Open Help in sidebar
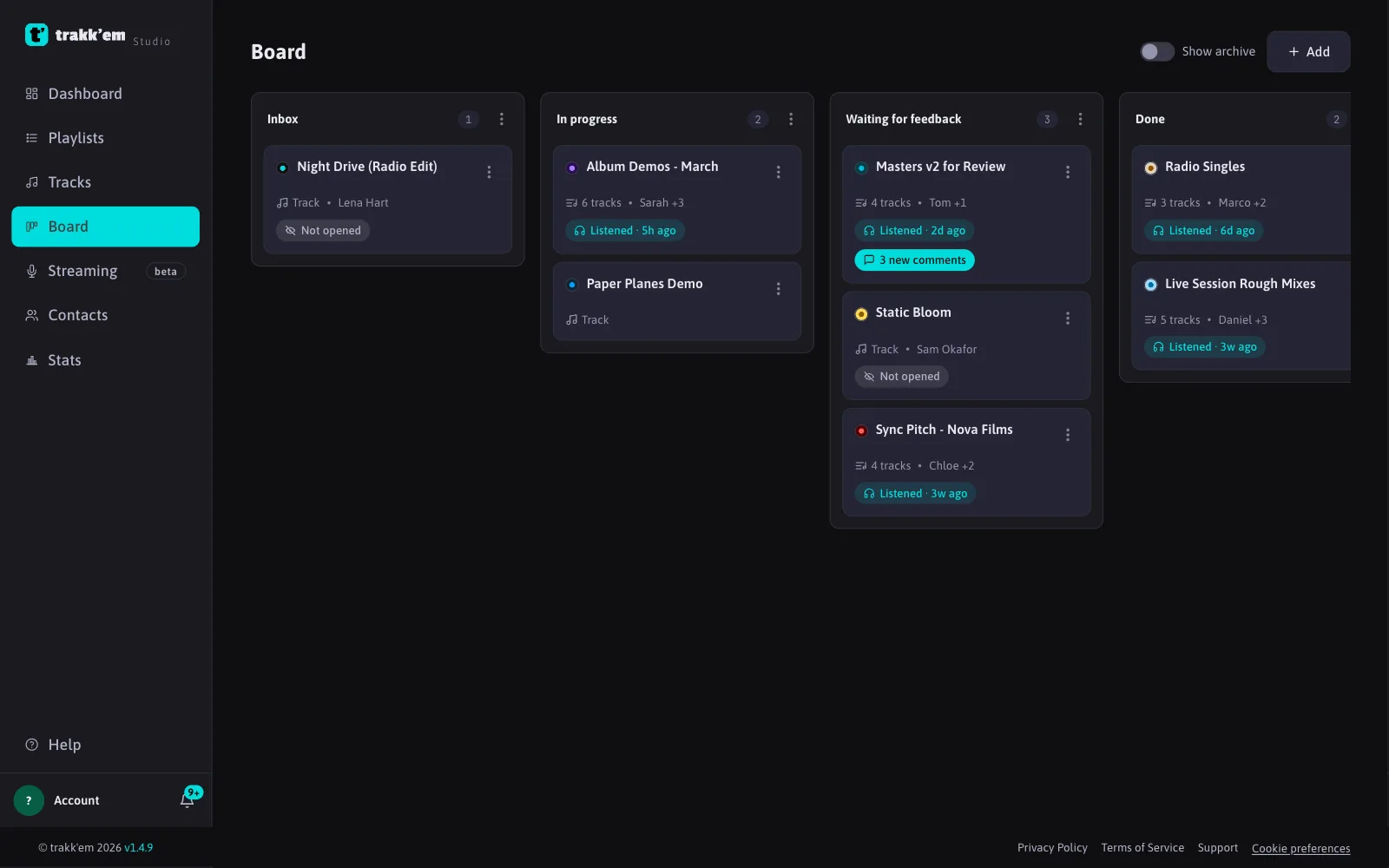Image resolution: width=1389 pixels, height=868 pixels. click(x=105, y=745)
